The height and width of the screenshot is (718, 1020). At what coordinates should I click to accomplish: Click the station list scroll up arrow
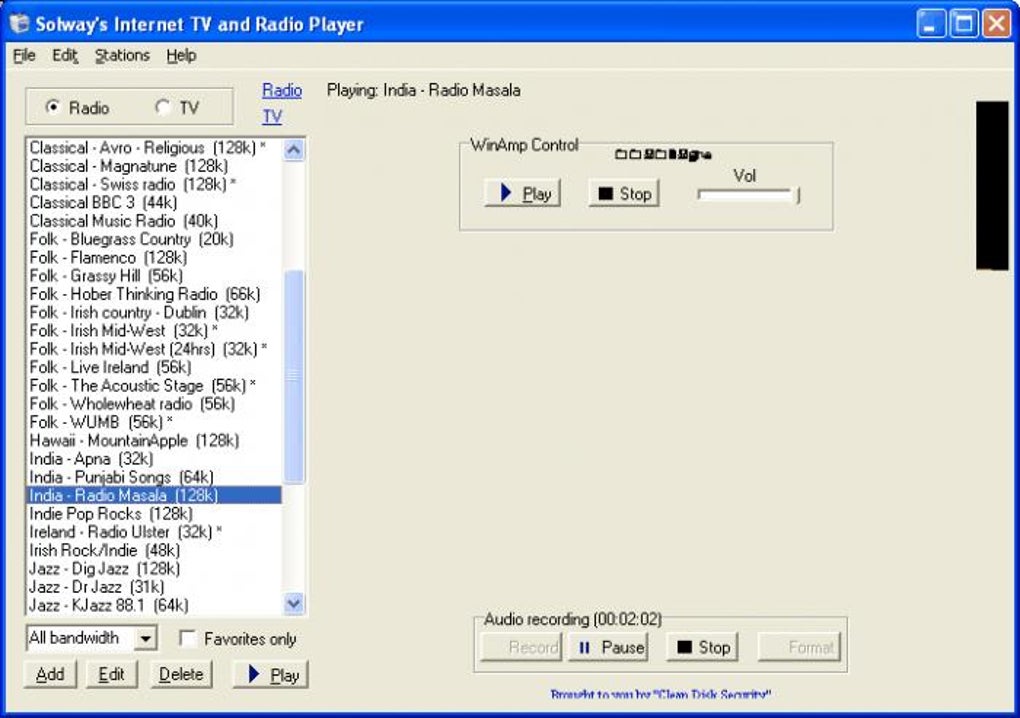(x=294, y=150)
